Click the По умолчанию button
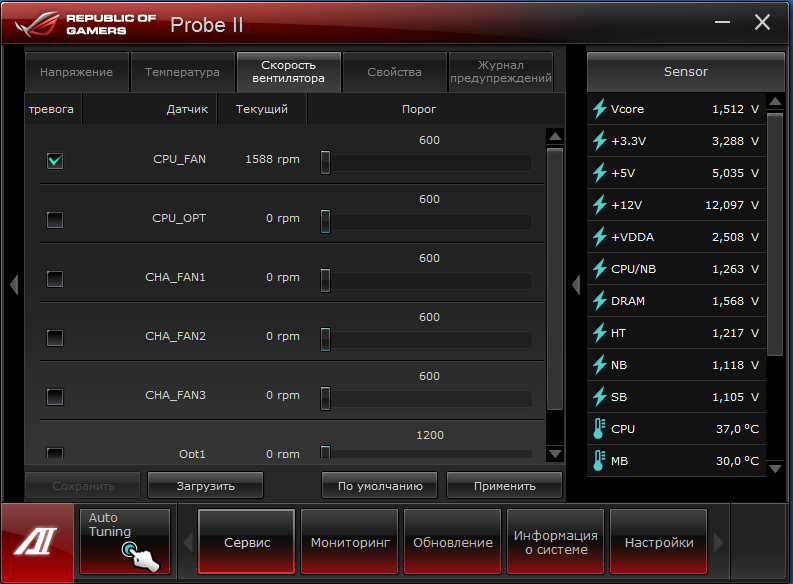 coord(380,485)
